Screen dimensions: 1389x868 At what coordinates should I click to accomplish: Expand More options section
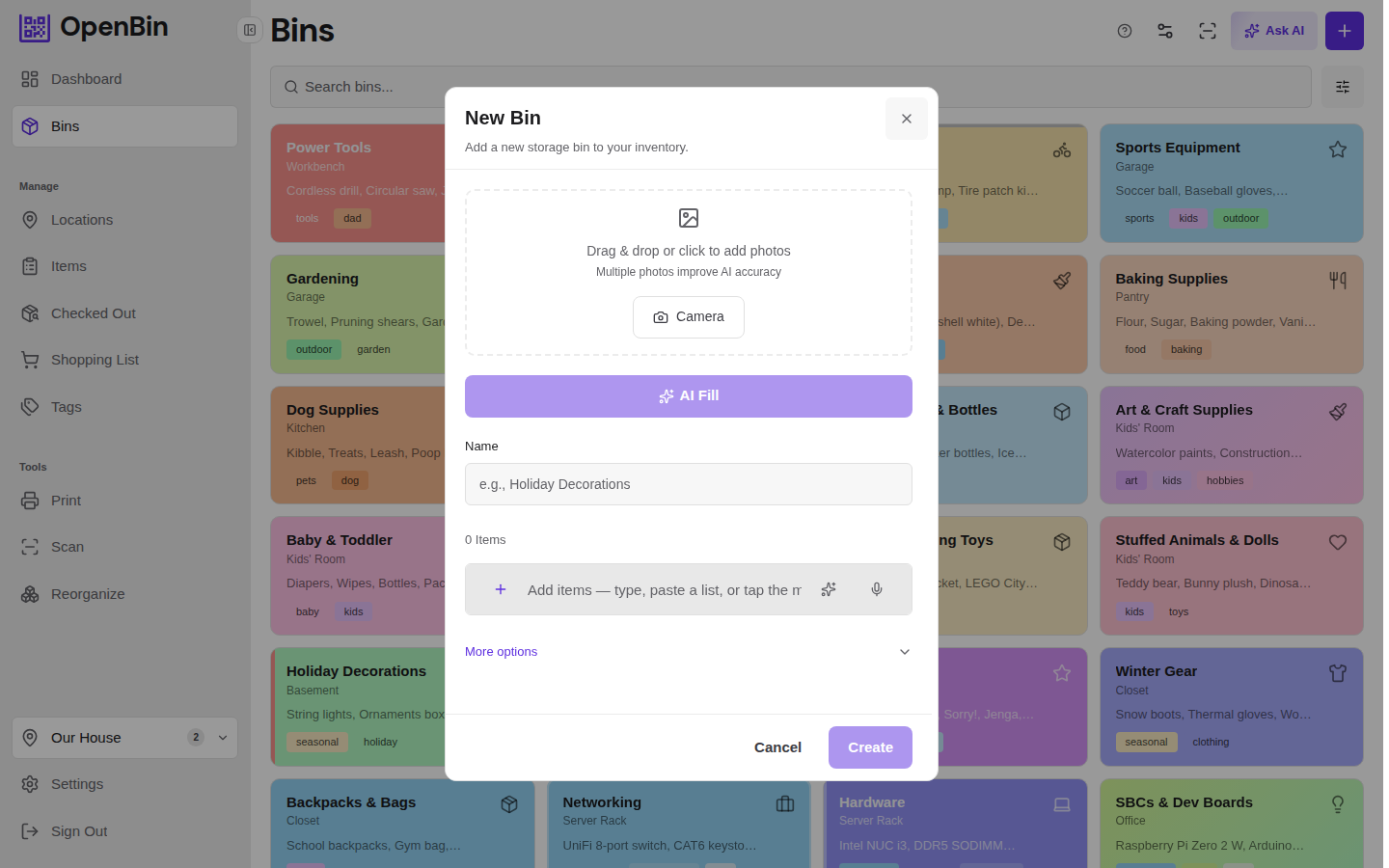point(689,652)
